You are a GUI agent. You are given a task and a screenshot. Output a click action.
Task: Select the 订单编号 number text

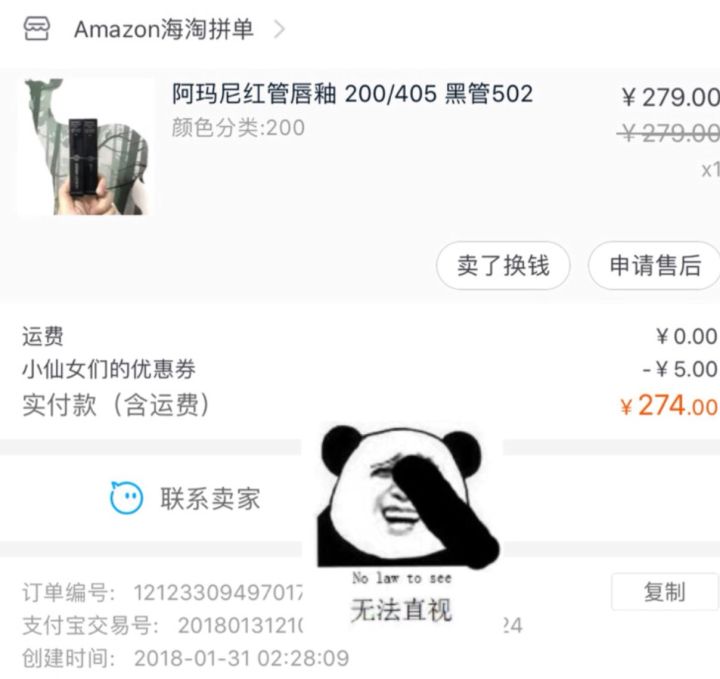coord(218,593)
